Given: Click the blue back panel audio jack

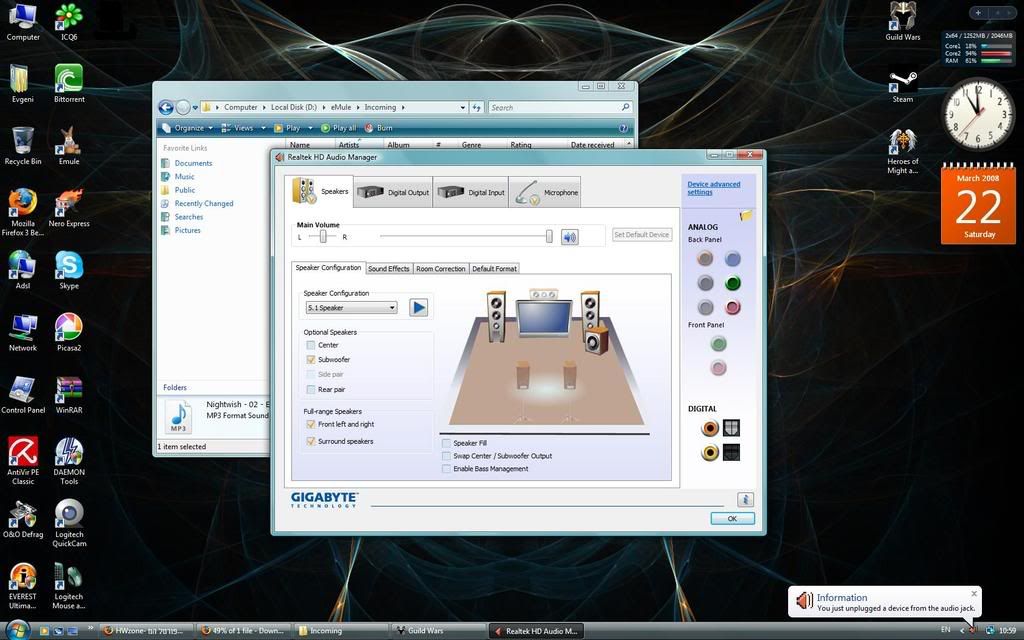Looking at the screenshot, I should tap(733, 259).
